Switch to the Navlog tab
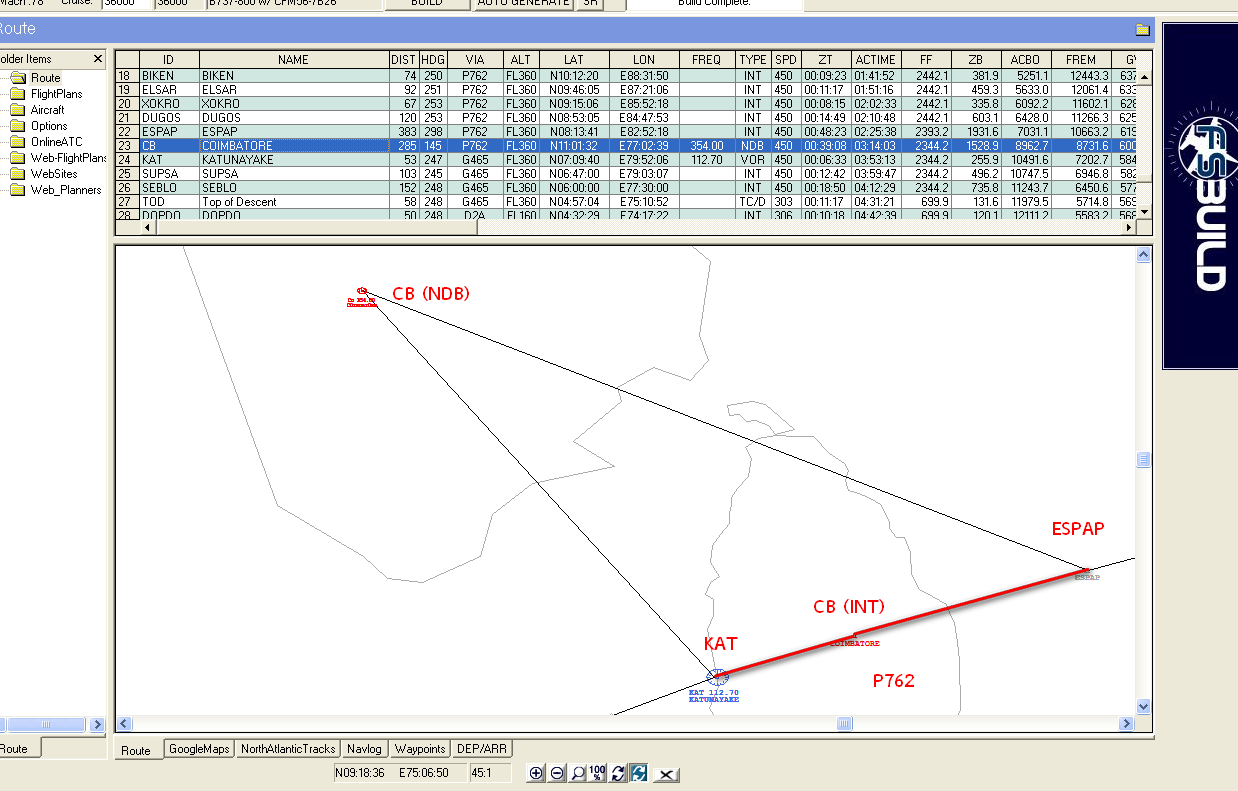Screen dimensions: 1238x791 365,749
